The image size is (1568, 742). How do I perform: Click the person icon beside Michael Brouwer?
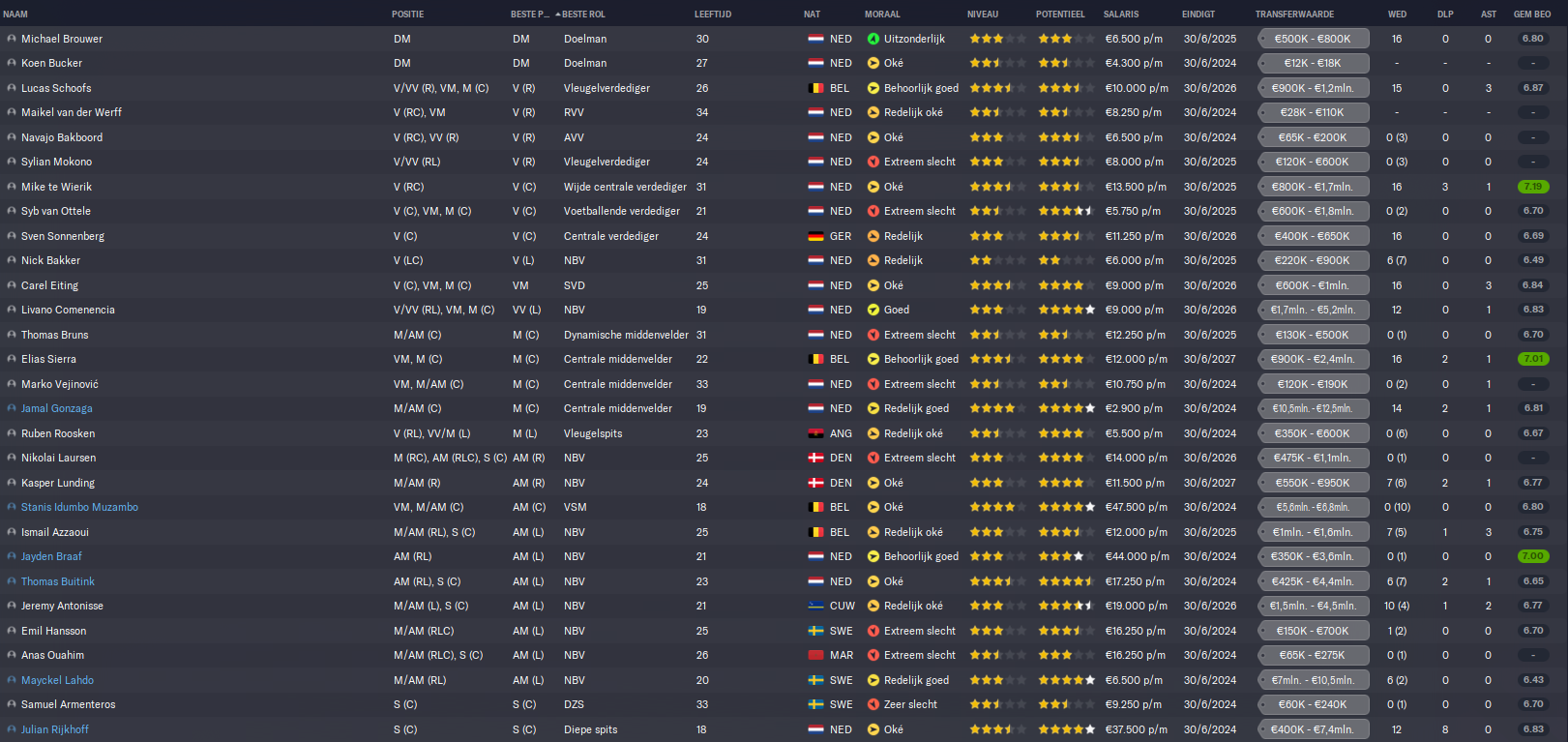pyautogui.click(x=12, y=39)
